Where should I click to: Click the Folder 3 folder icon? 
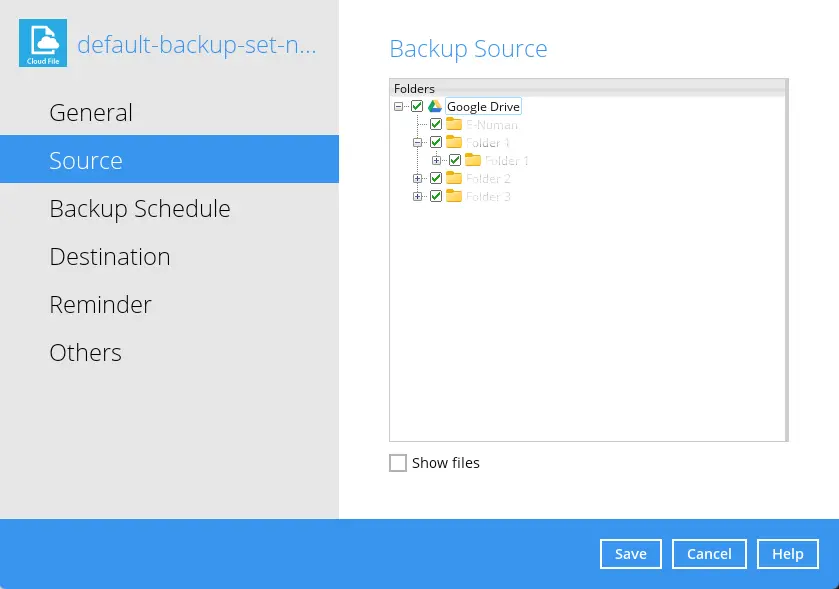(454, 196)
